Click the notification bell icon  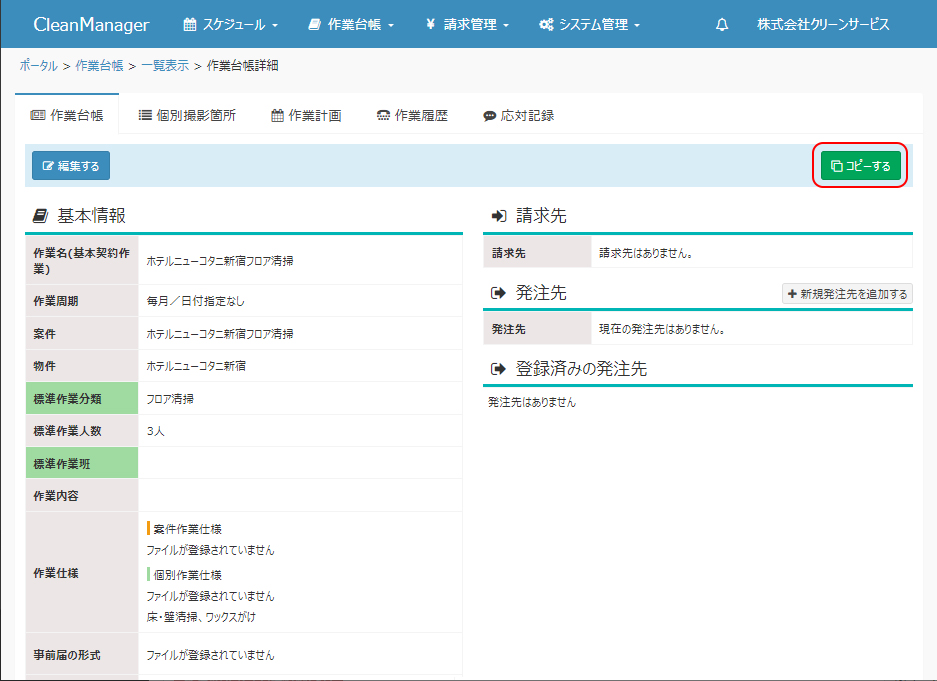click(722, 25)
